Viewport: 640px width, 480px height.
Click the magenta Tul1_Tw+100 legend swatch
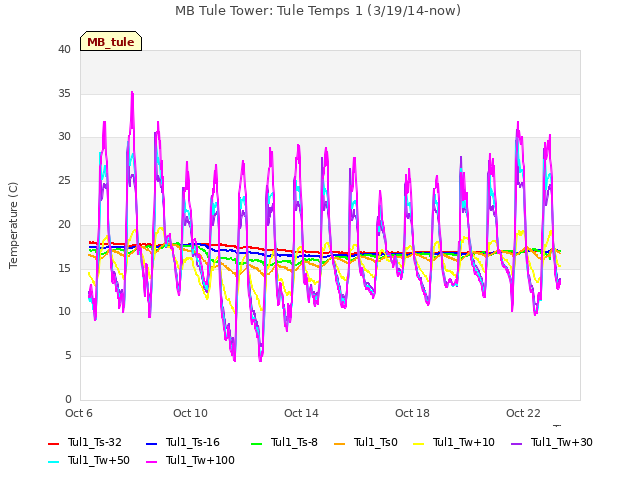[151, 462]
